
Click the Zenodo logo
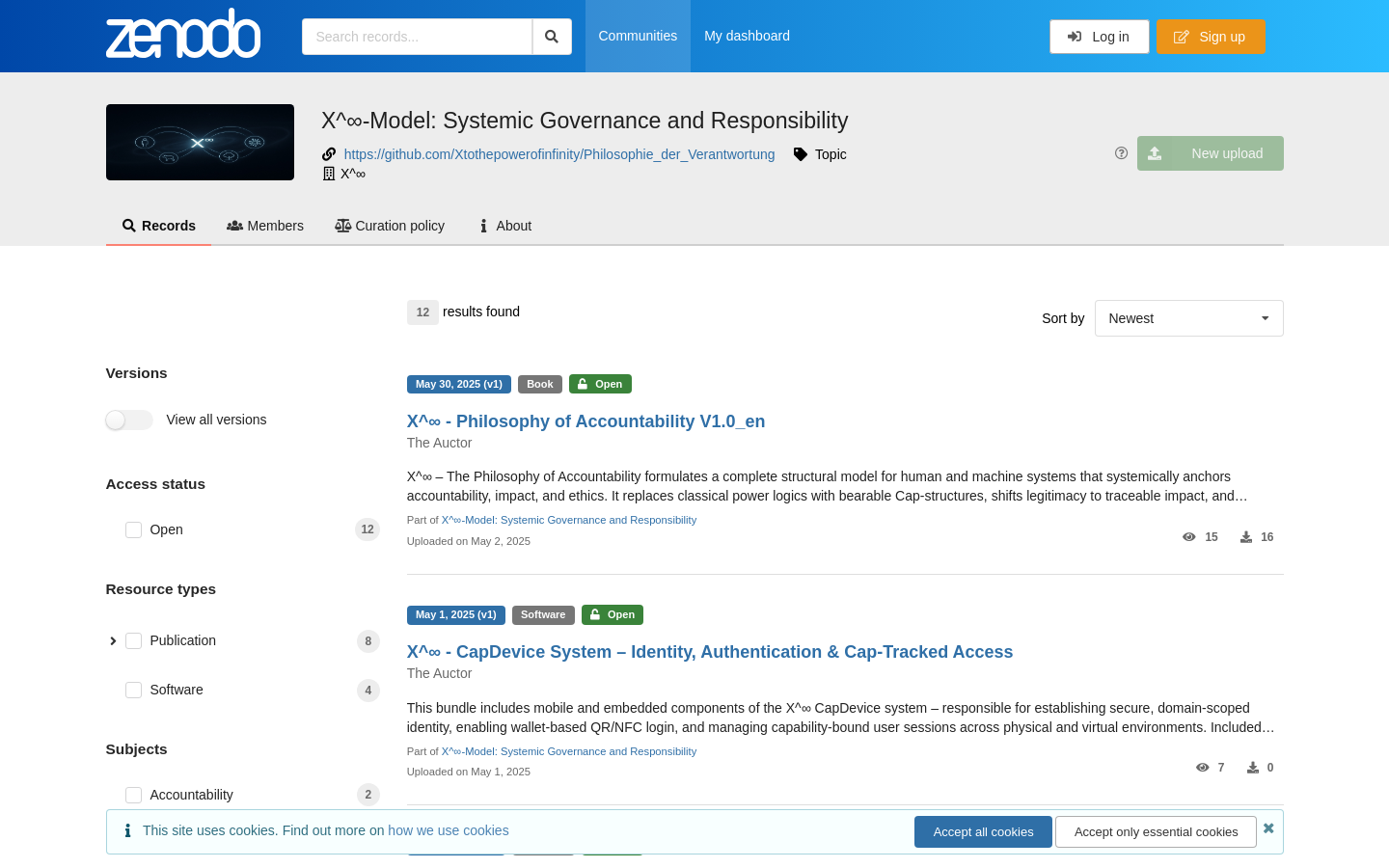click(183, 35)
